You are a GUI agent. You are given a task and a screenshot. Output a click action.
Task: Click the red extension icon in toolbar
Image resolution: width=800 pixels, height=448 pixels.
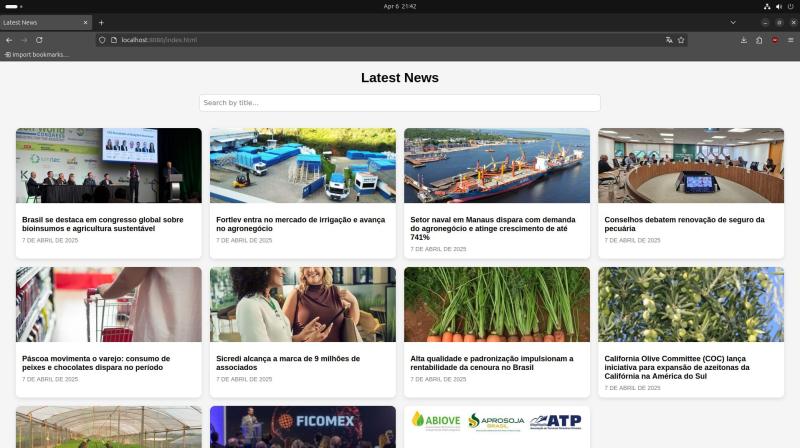(x=775, y=40)
